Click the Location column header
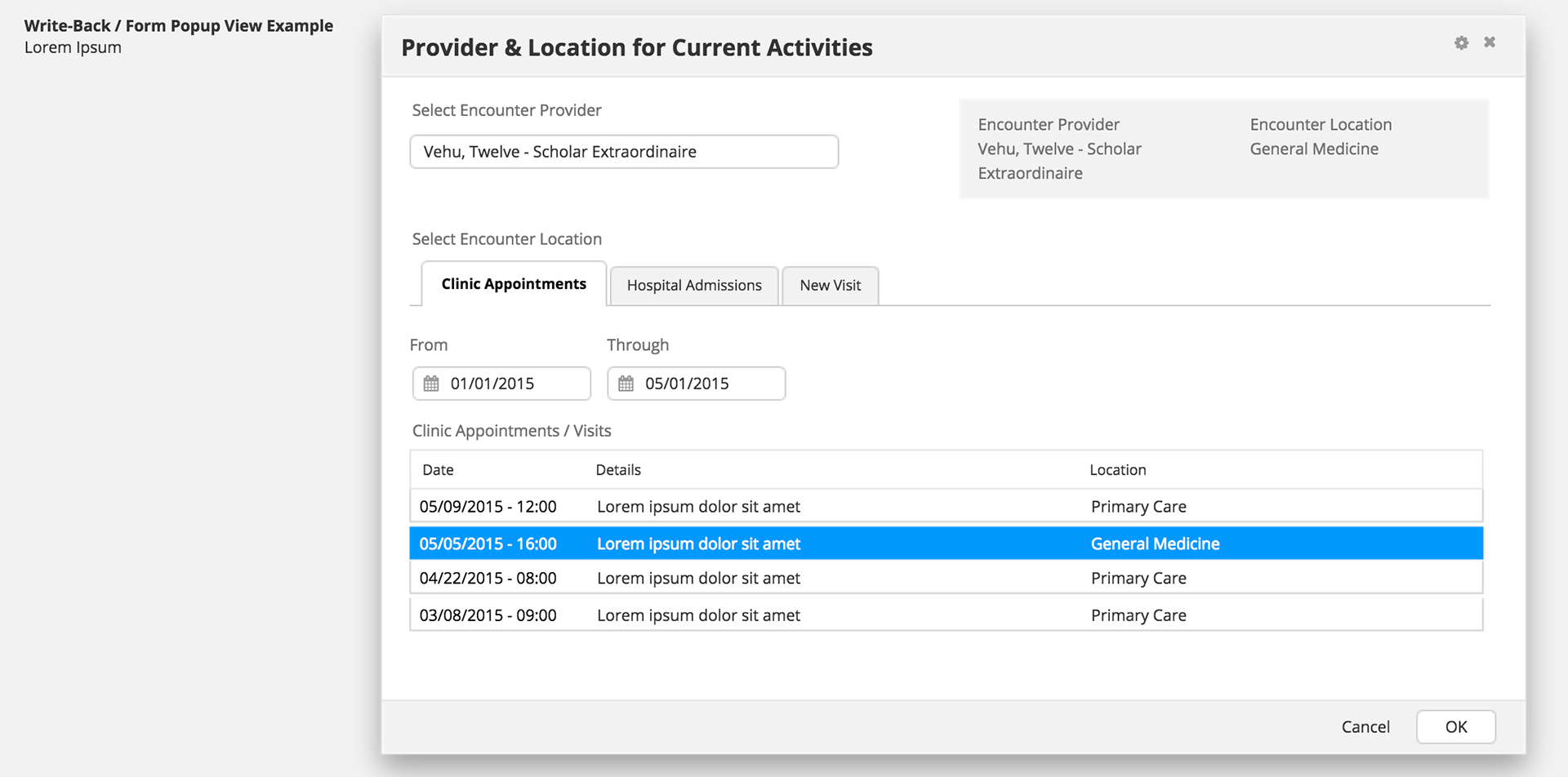The height and width of the screenshot is (777, 1568). pos(1117,470)
